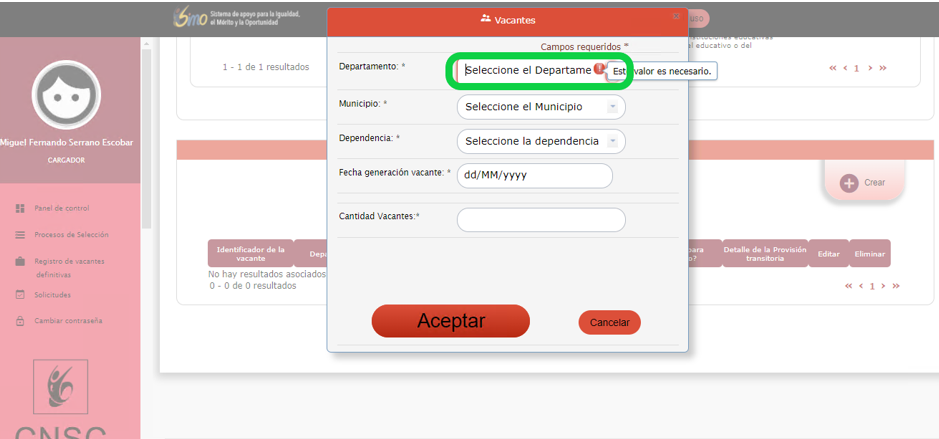Click the Solicitudes calendar icon
This screenshot has width=939, height=439.
click(20, 295)
